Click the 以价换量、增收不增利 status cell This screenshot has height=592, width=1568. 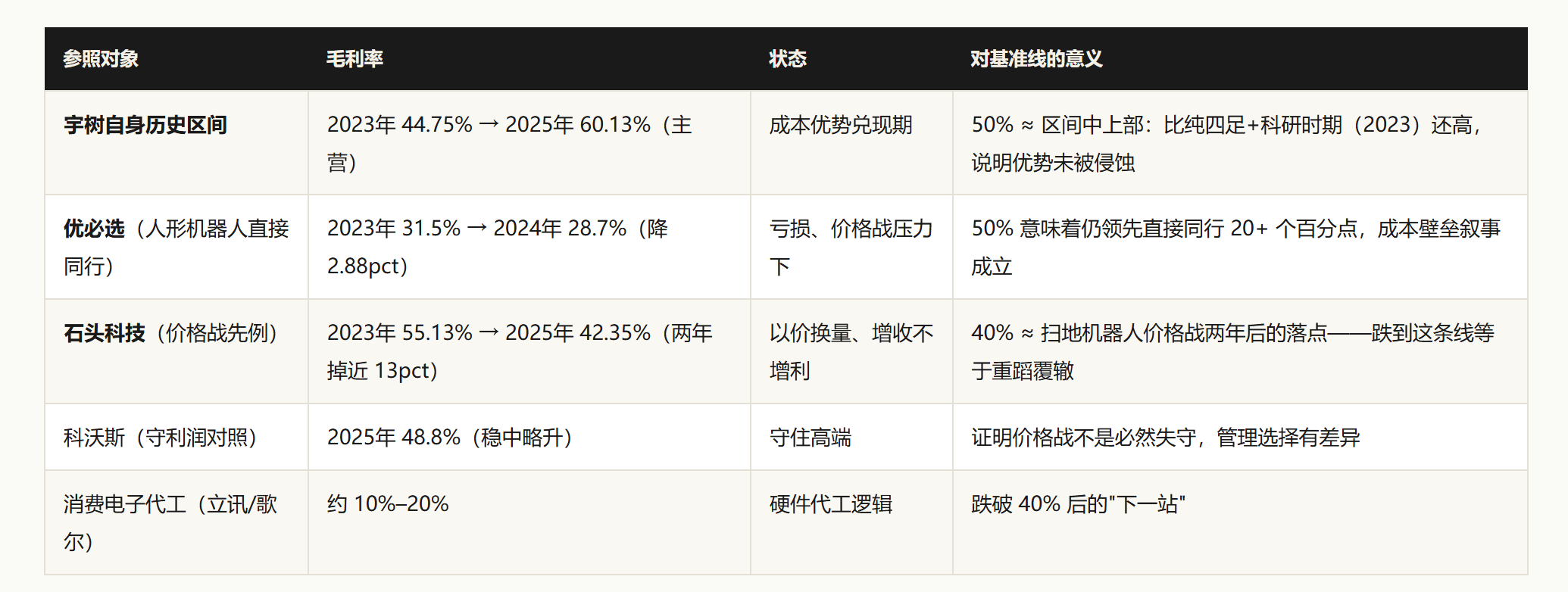pyautogui.click(x=851, y=351)
